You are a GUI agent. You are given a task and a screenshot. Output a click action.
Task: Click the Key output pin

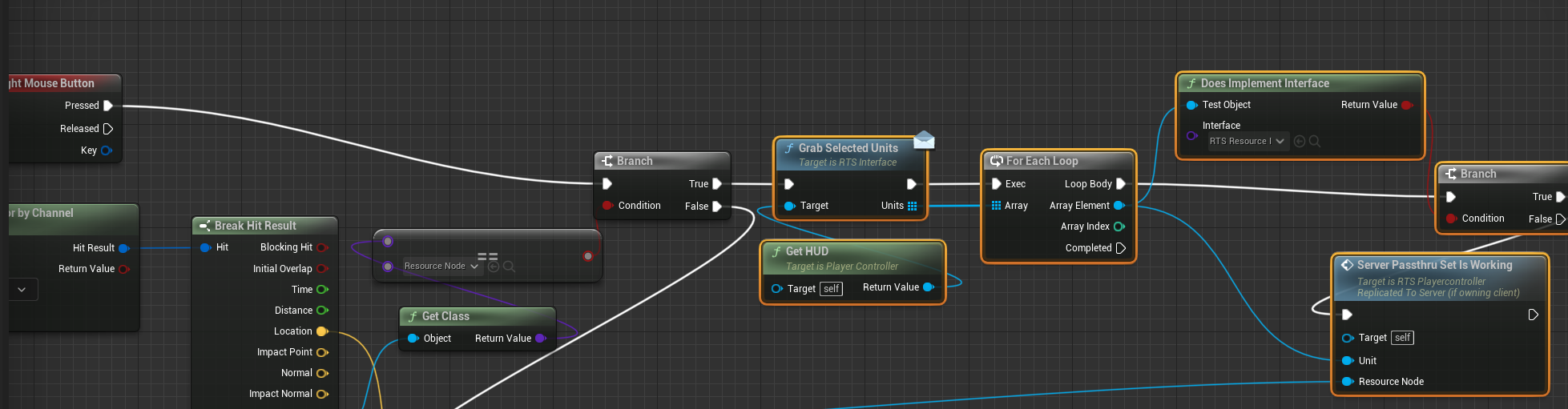click(x=107, y=150)
